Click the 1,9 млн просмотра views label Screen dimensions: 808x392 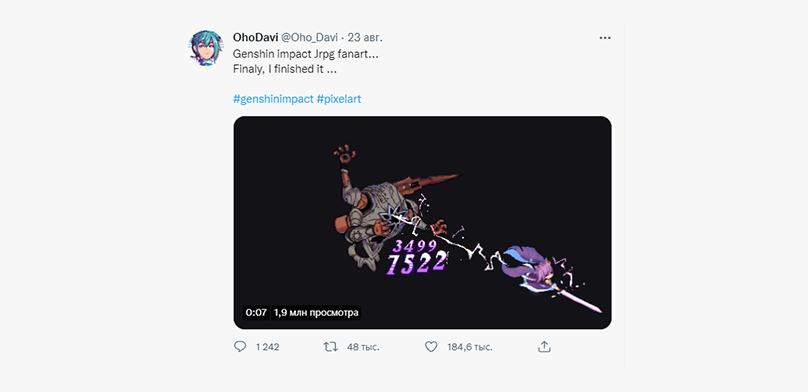point(316,312)
